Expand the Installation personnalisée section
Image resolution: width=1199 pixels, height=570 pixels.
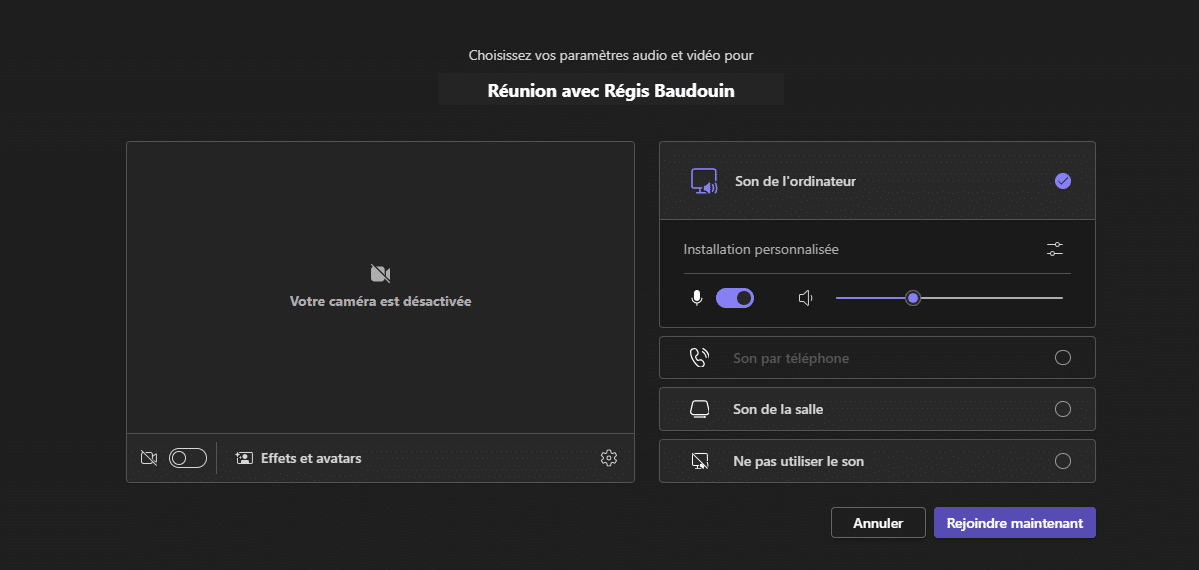877,249
